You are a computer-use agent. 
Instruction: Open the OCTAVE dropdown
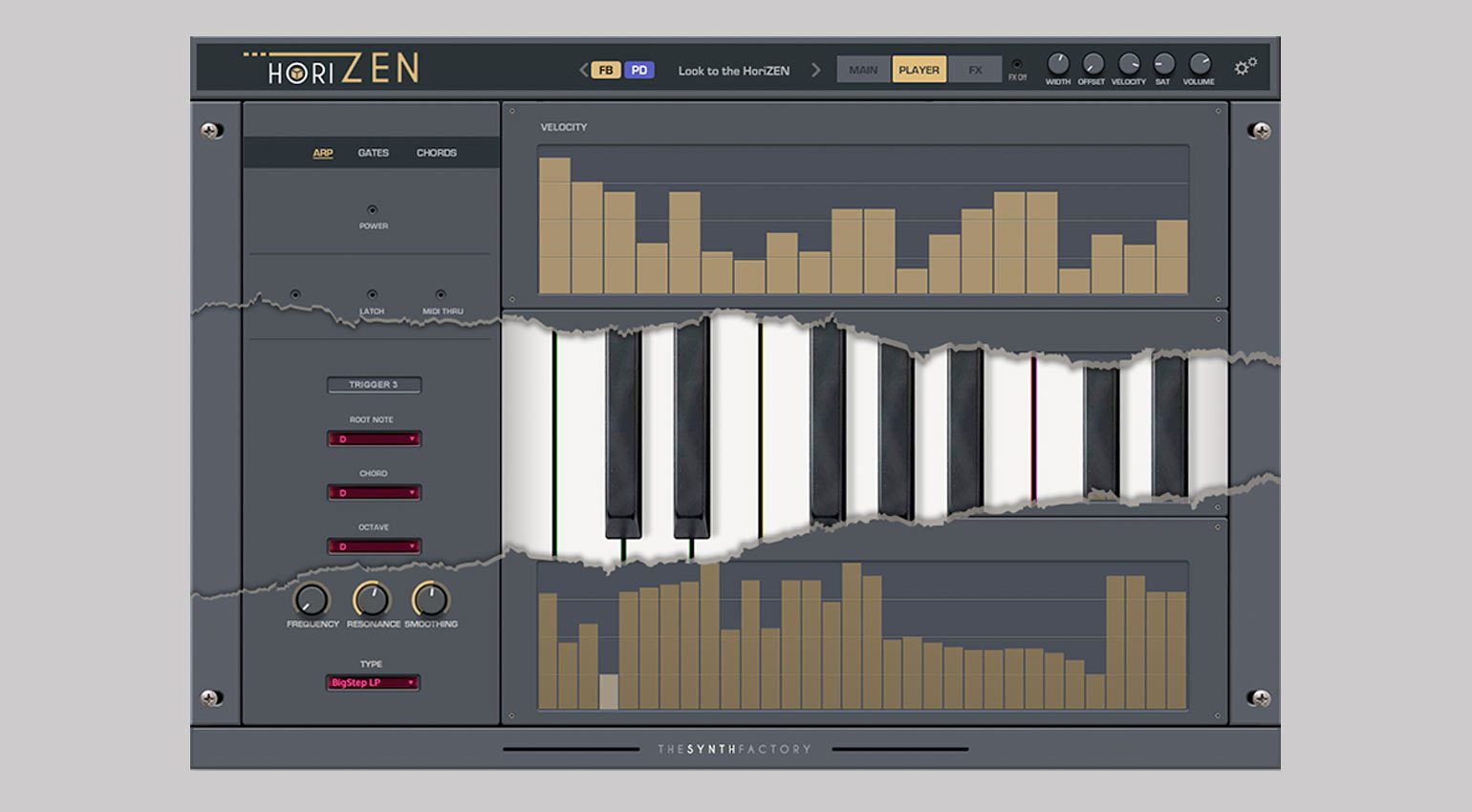(x=374, y=546)
